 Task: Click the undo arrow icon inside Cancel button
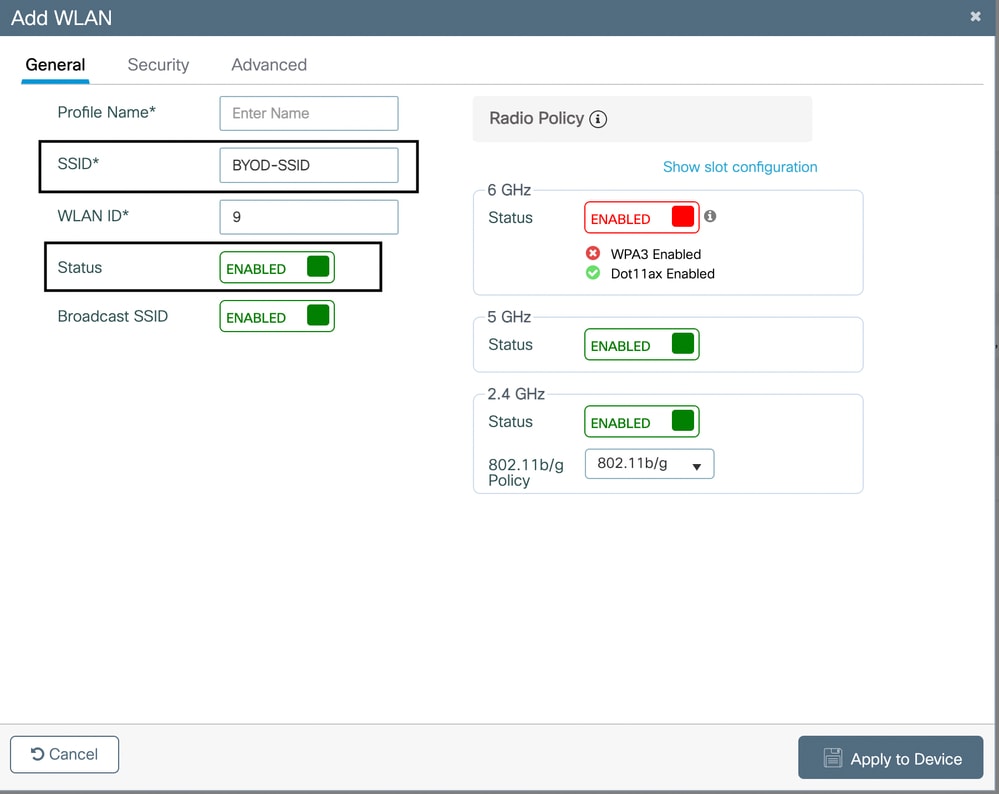[x=36, y=754]
